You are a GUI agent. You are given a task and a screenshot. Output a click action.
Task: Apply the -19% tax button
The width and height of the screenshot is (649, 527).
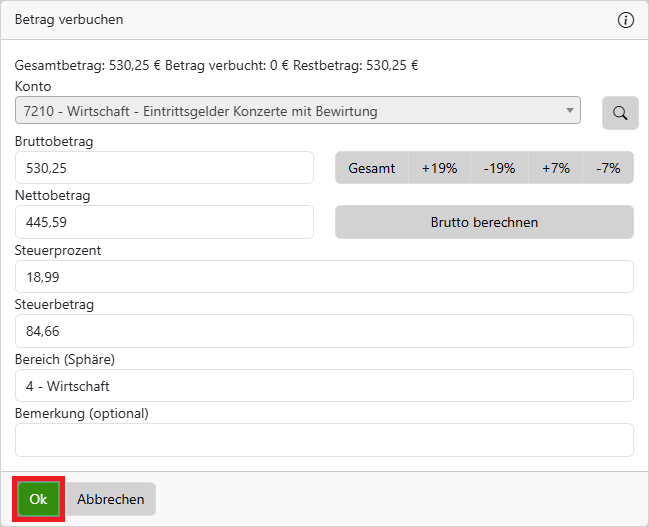point(499,168)
